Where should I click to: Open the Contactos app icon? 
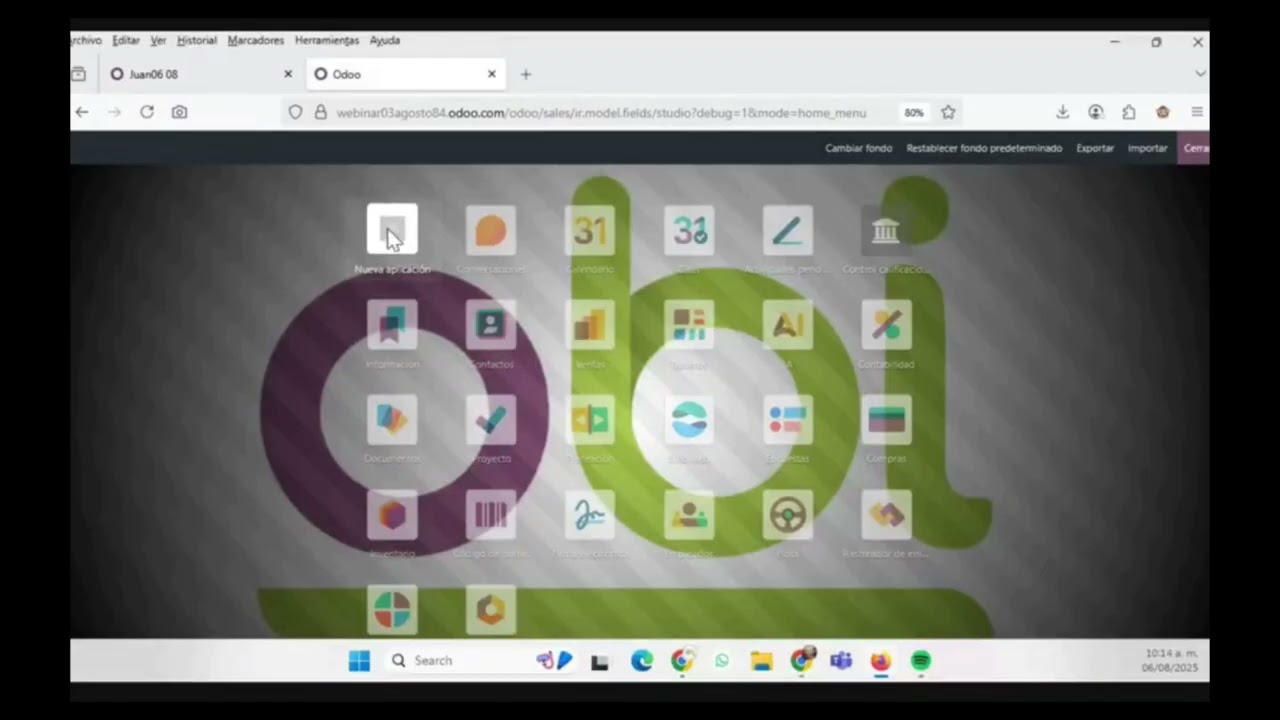(x=490, y=325)
